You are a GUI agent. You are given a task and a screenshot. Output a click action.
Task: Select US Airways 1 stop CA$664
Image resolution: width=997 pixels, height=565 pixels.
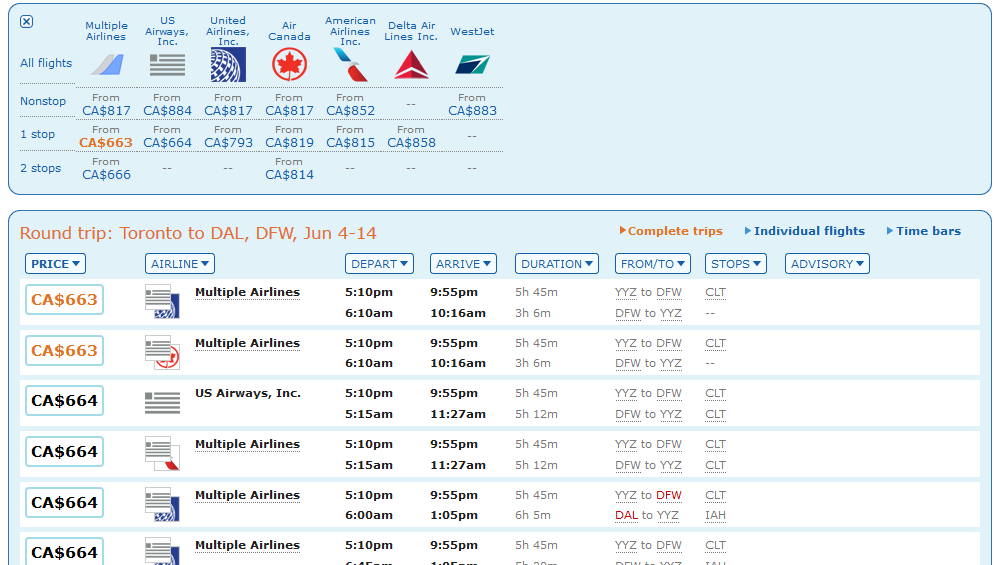(167, 143)
